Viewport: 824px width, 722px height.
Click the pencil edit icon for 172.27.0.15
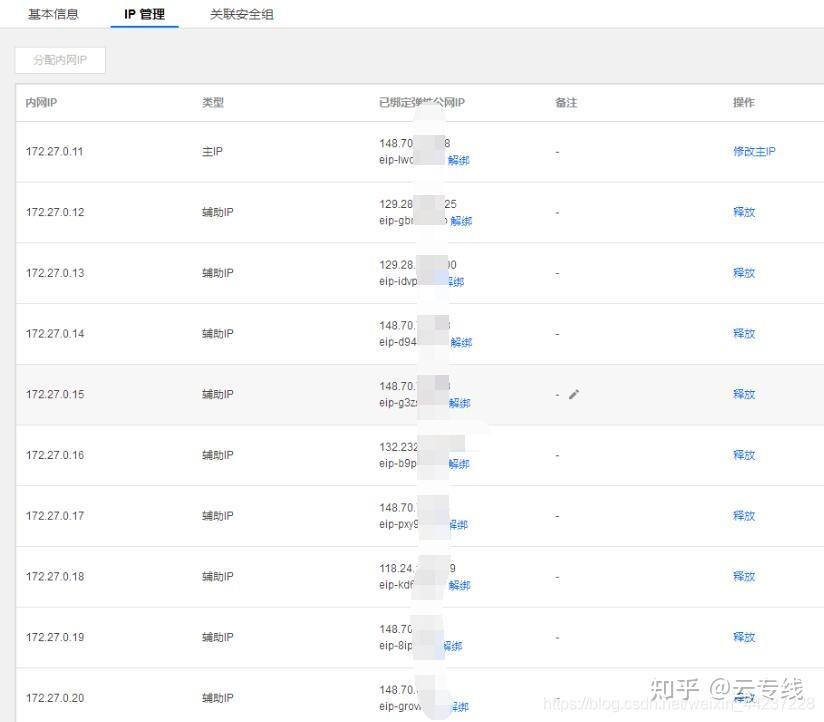click(x=574, y=394)
